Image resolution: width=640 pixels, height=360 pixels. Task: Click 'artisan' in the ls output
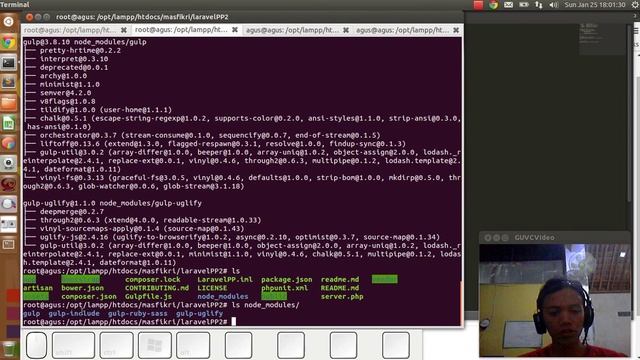[38, 288]
